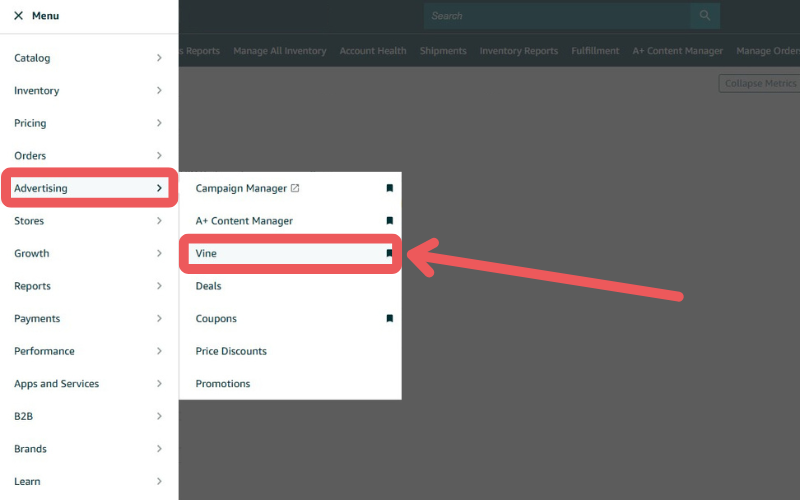
Task: Open A+ Content Manager in the submenu
Action: [244, 221]
